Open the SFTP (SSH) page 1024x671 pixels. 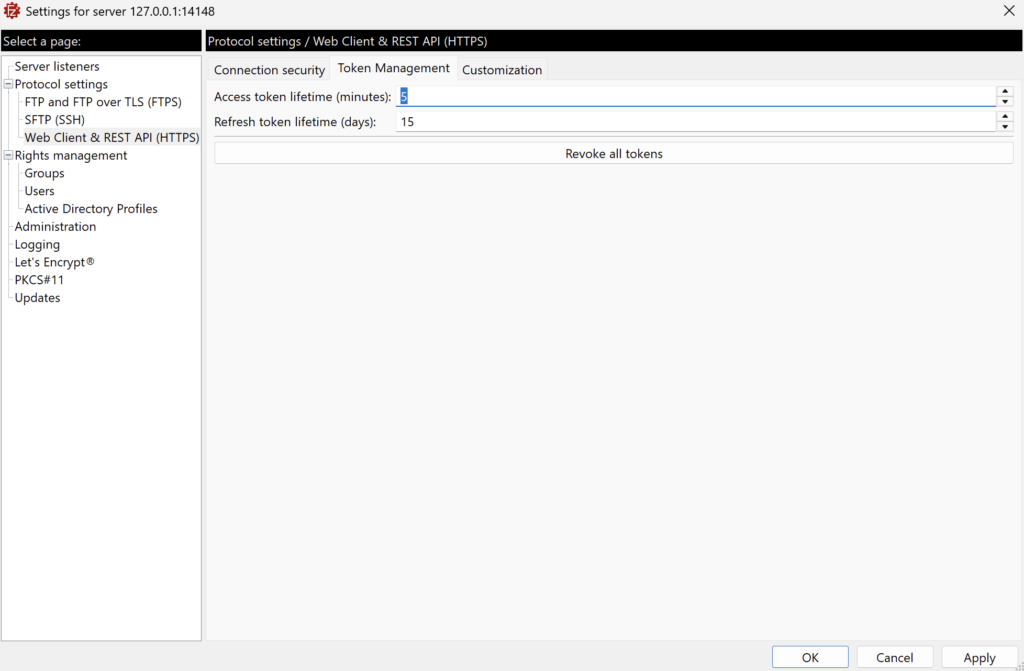[55, 120]
